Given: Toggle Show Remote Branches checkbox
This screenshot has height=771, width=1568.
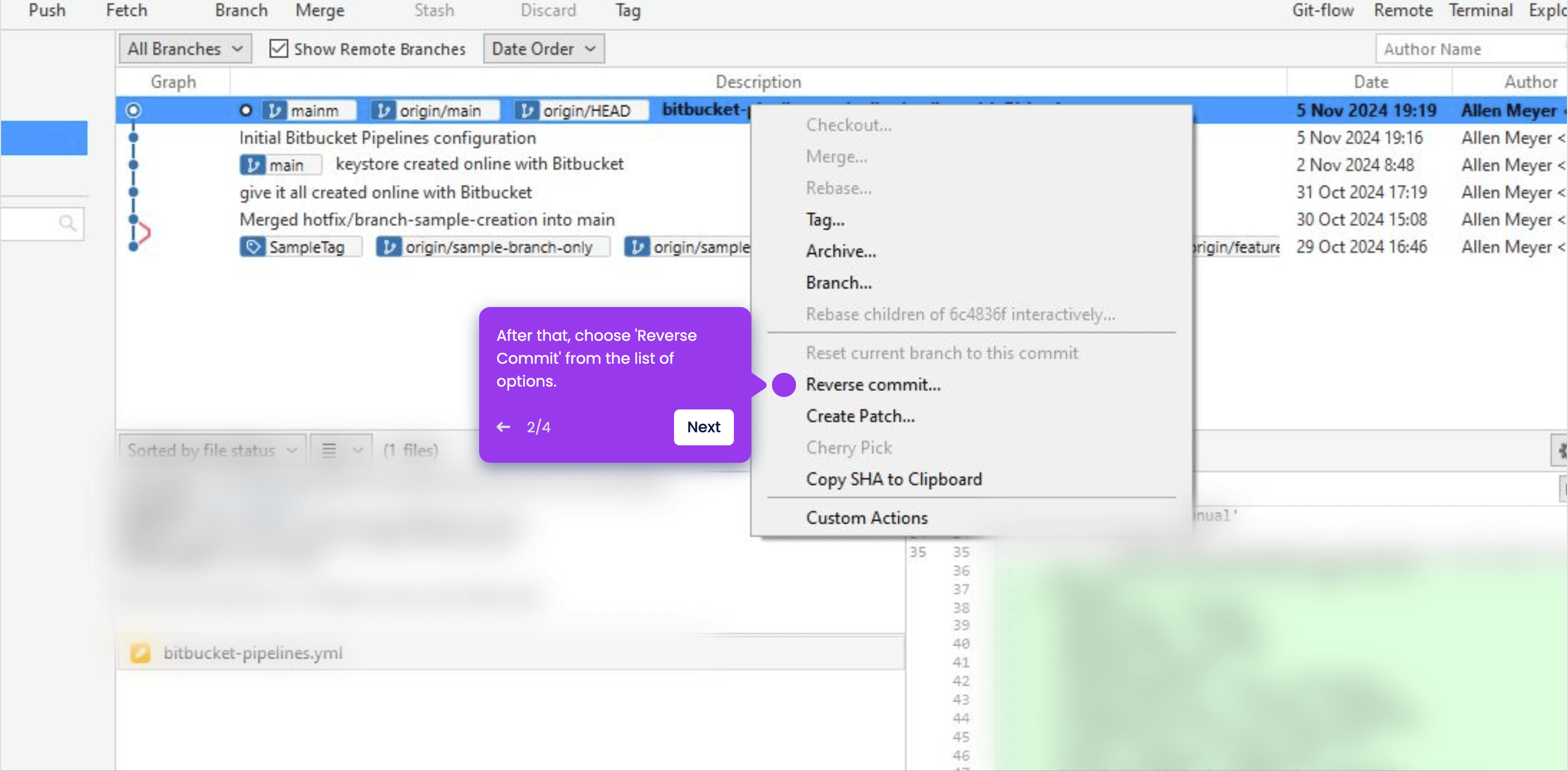Looking at the screenshot, I should tap(278, 48).
